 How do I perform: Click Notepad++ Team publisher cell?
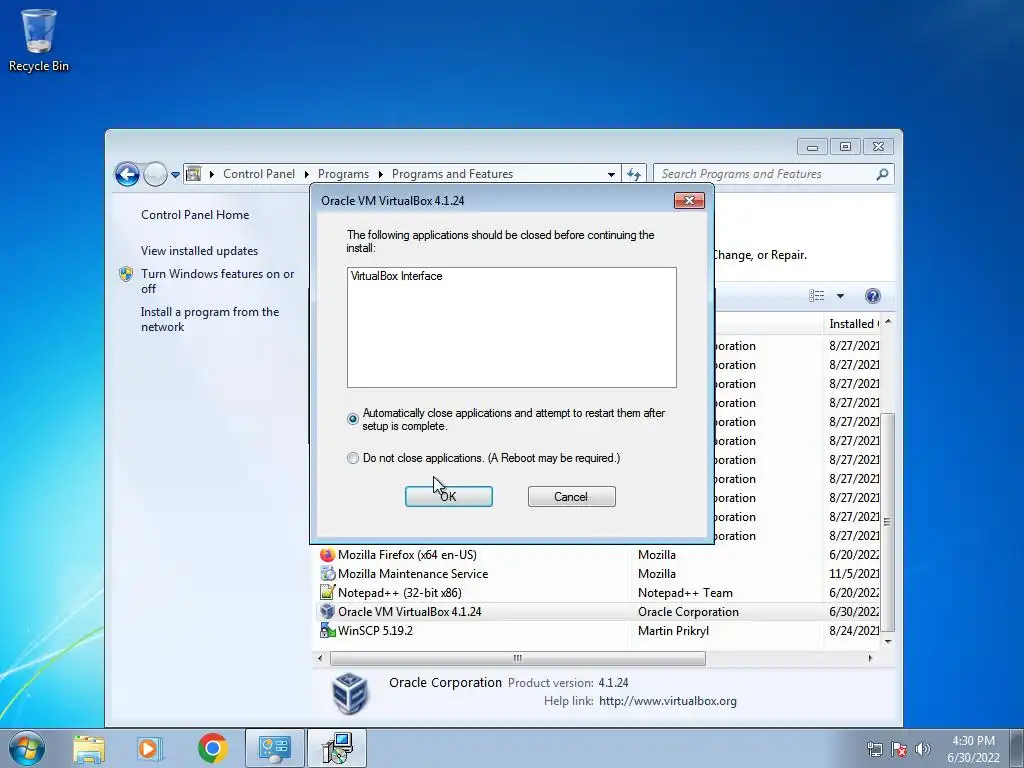[685, 593]
